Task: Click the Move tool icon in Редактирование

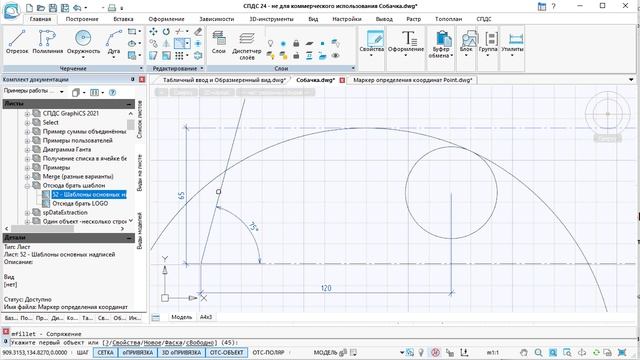Action: pos(153,31)
